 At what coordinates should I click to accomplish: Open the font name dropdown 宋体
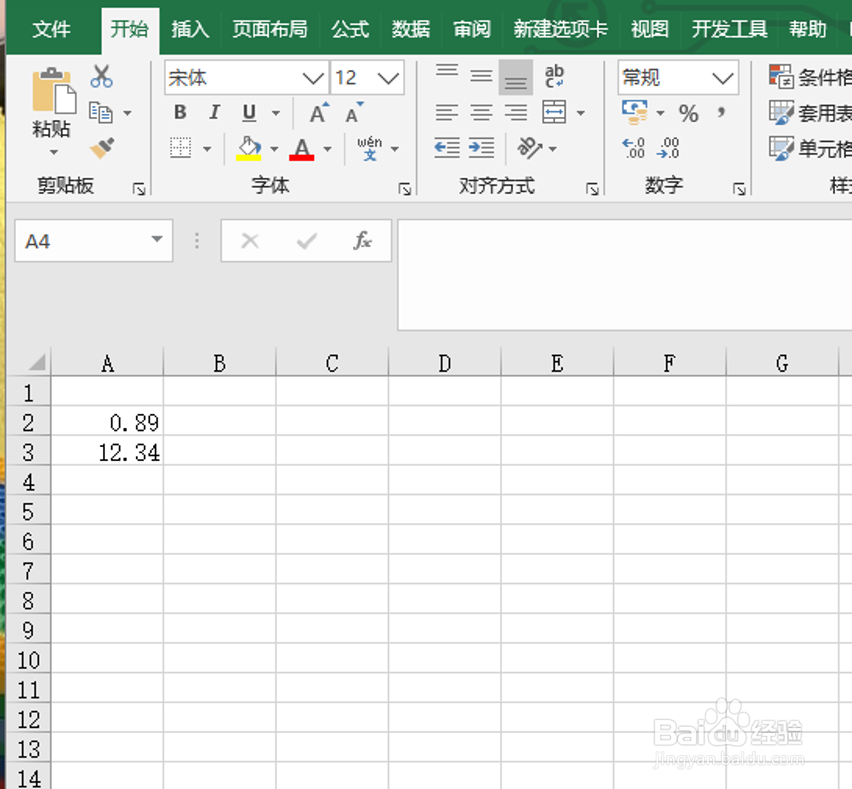click(313, 78)
